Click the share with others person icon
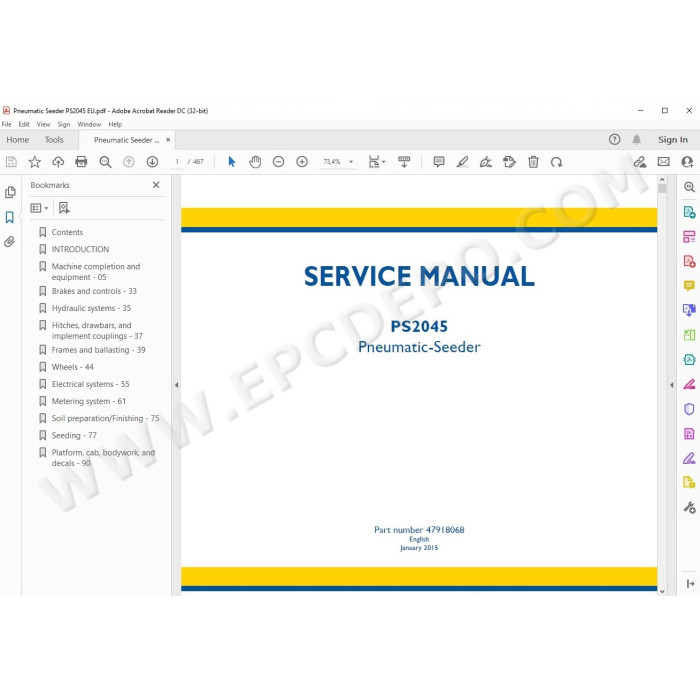 [x=687, y=162]
